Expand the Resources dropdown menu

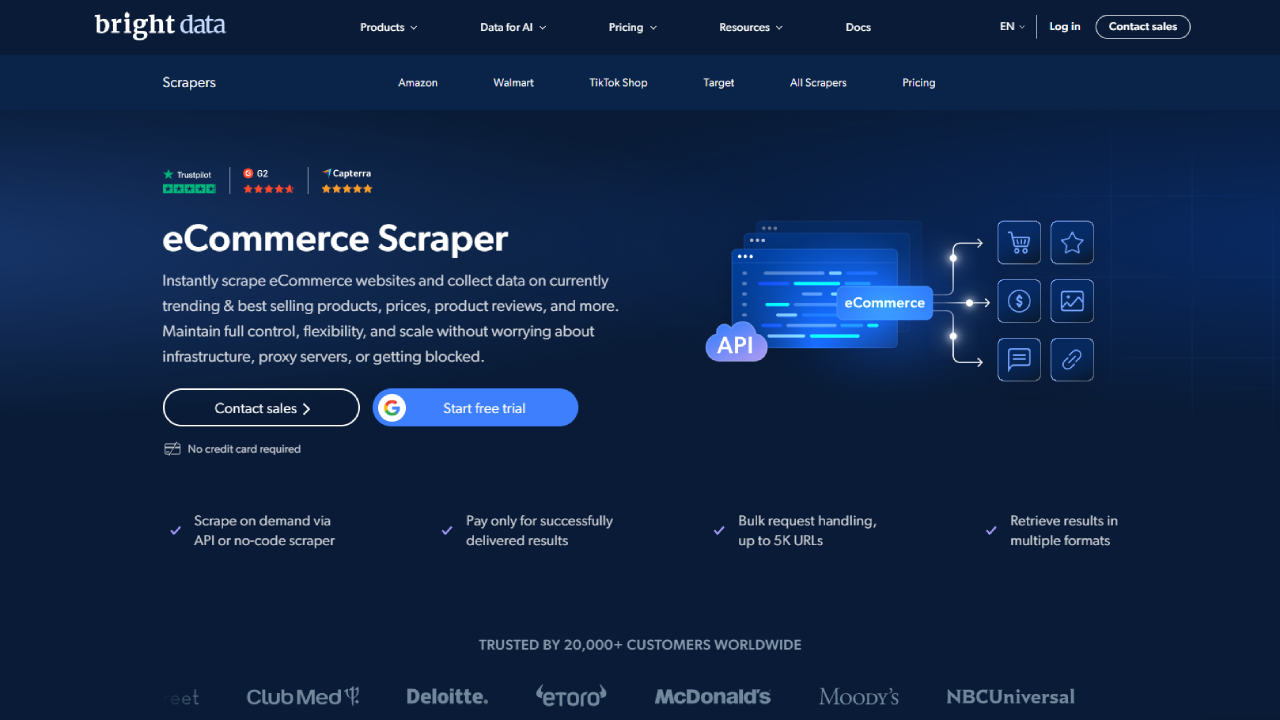pyautogui.click(x=751, y=27)
